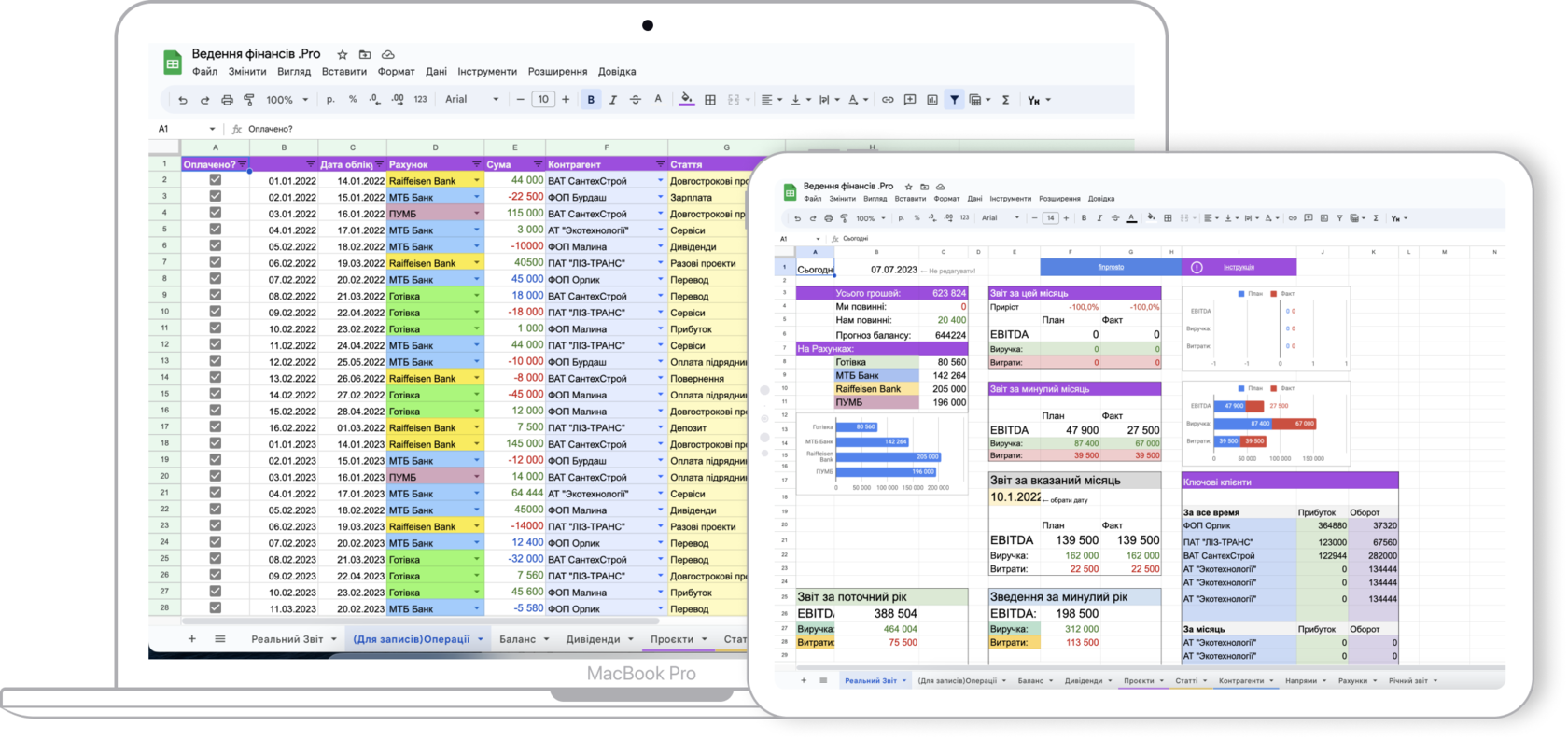Image resolution: width=1568 pixels, height=740 pixels.
Task: Switch to Контрагенти tab in tablet window
Action: [1246, 681]
